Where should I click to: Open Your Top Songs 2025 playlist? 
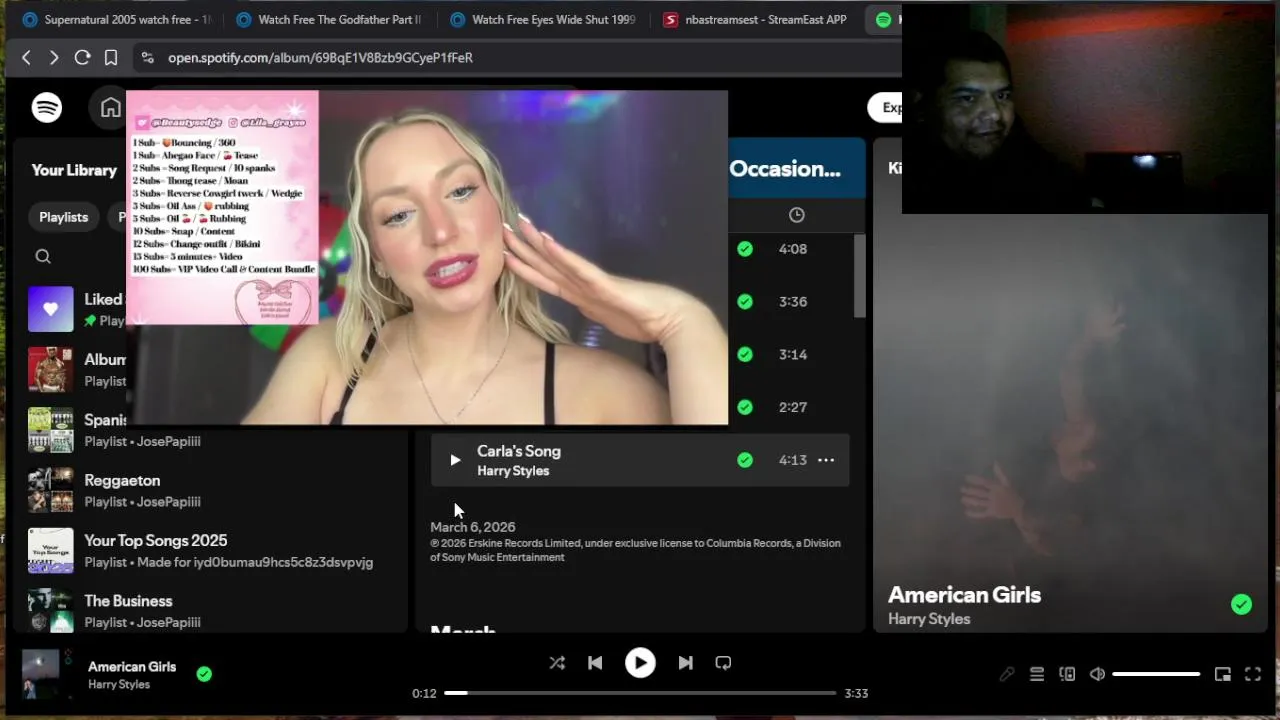point(212,551)
